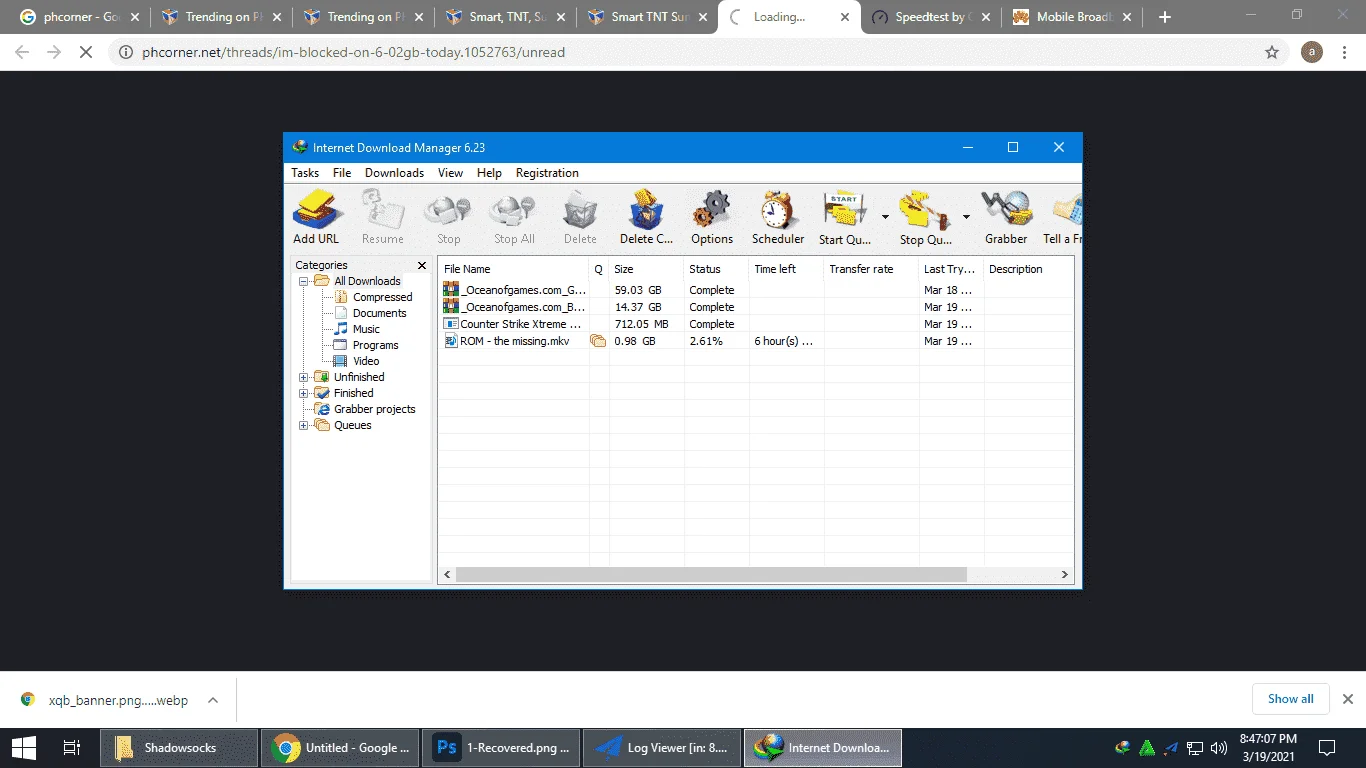Sort by Size column header
Image resolution: width=1366 pixels, height=768 pixels.
coord(645,269)
